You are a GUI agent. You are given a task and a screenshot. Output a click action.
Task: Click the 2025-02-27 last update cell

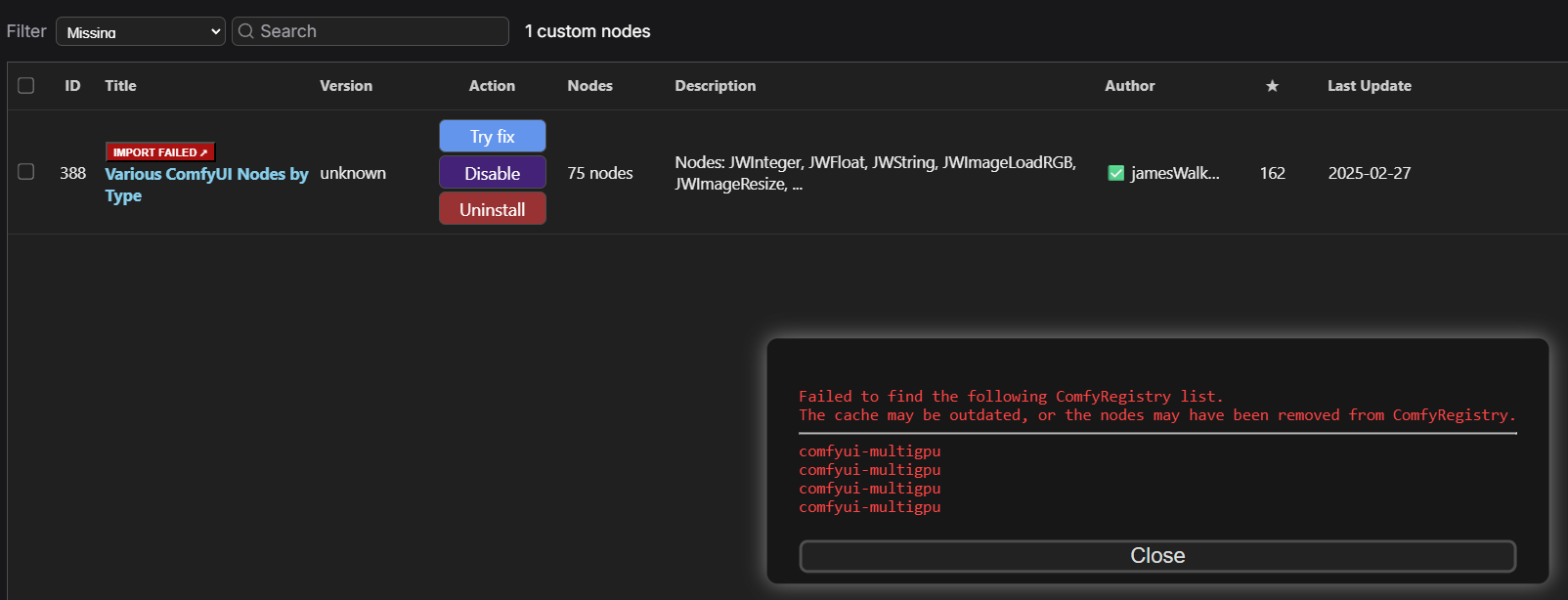click(x=1369, y=173)
